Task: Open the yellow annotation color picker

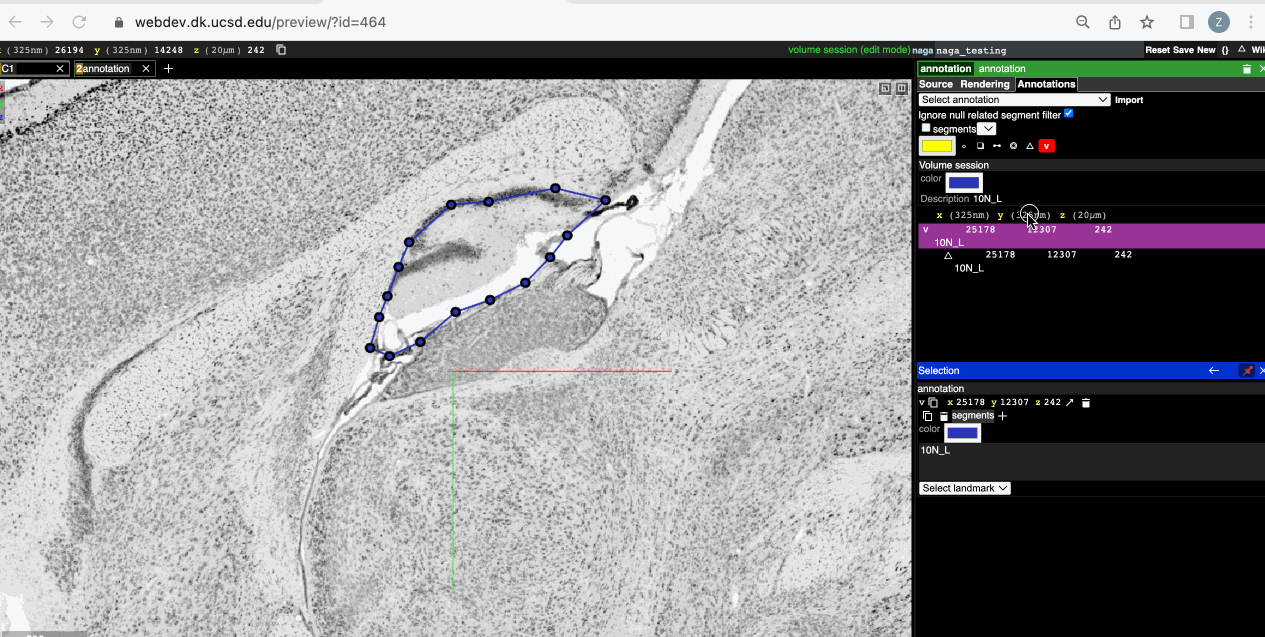Action: (x=937, y=146)
